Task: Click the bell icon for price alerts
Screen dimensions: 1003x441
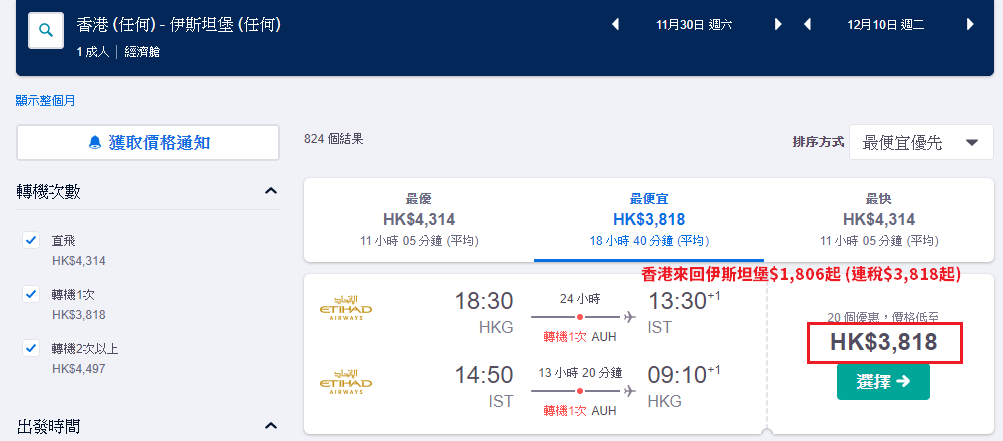Action: [95, 142]
